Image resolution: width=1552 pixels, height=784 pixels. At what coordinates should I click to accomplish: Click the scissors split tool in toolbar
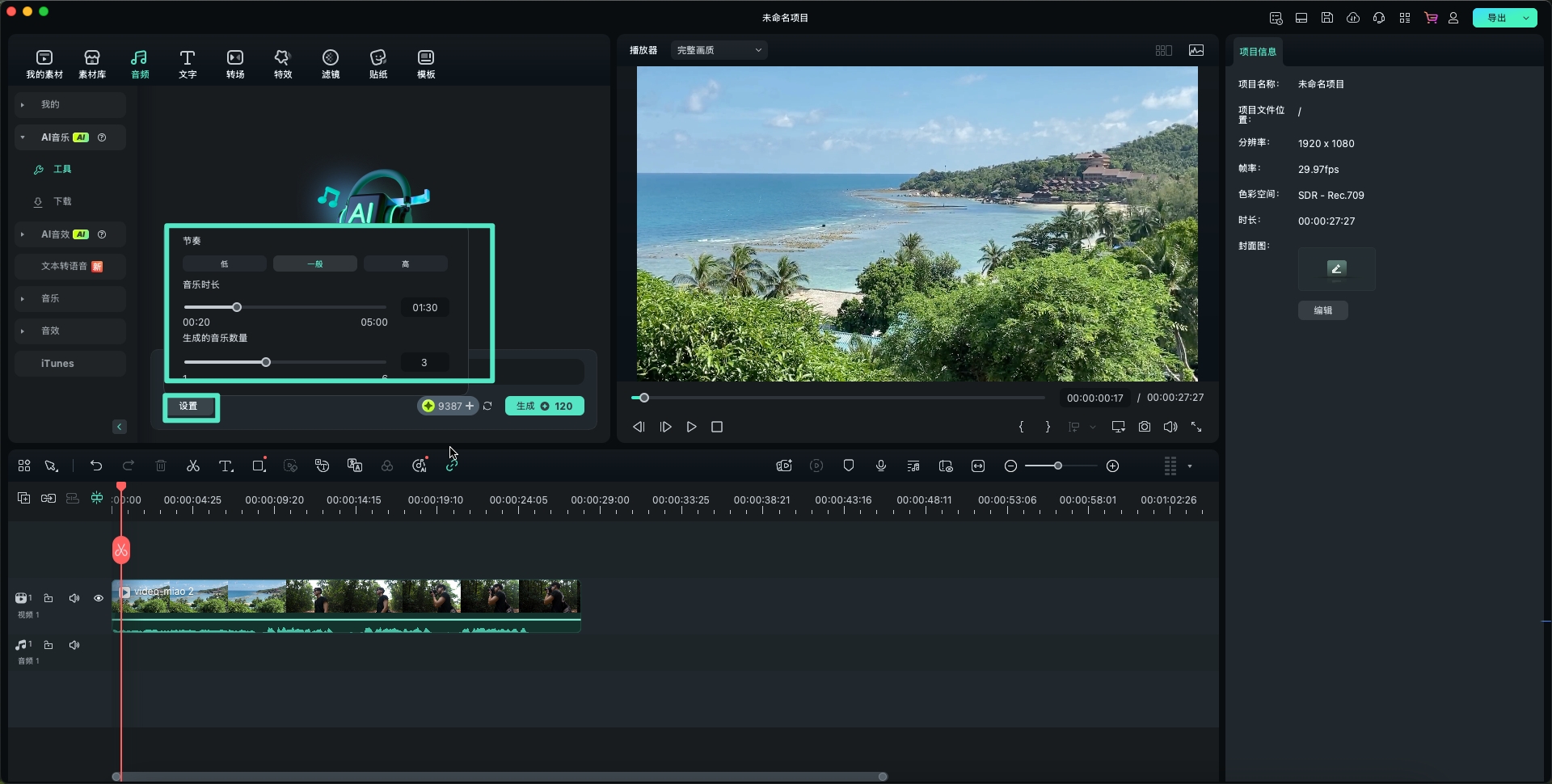pyautogui.click(x=193, y=466)
